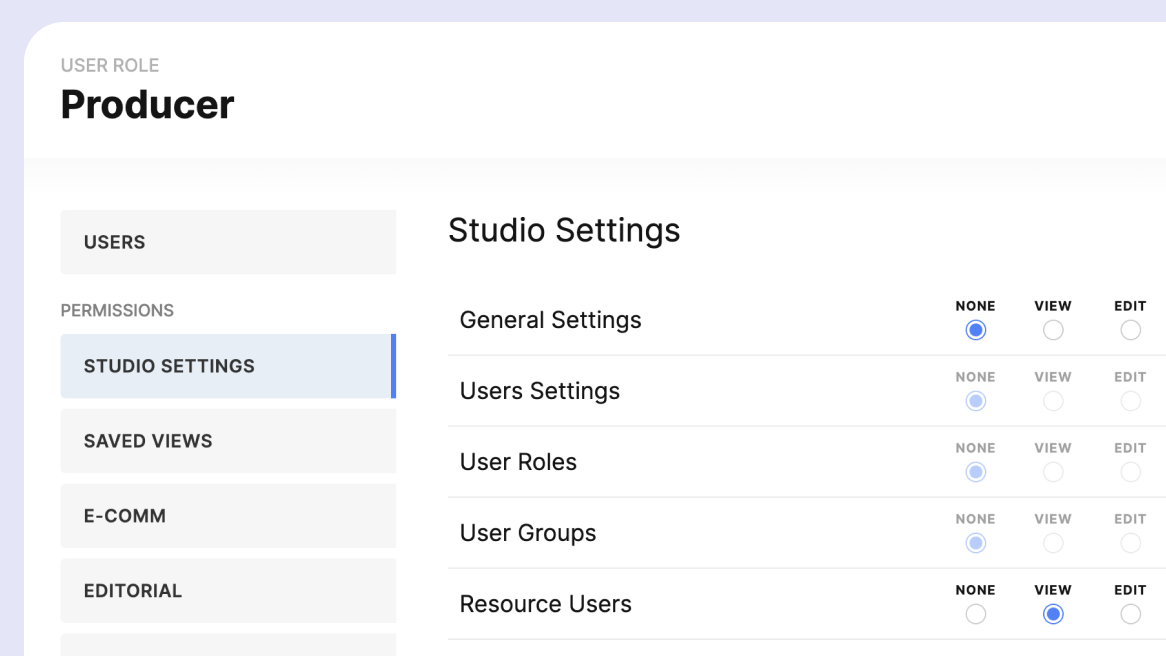Switch to Saved Views permissions

pyautogui.click(x=228, y=441)
